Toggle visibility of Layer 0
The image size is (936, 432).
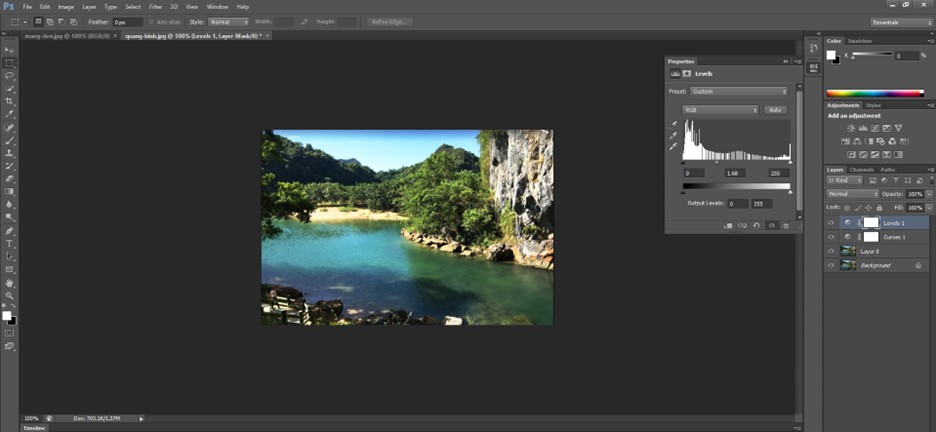[831, 251]
